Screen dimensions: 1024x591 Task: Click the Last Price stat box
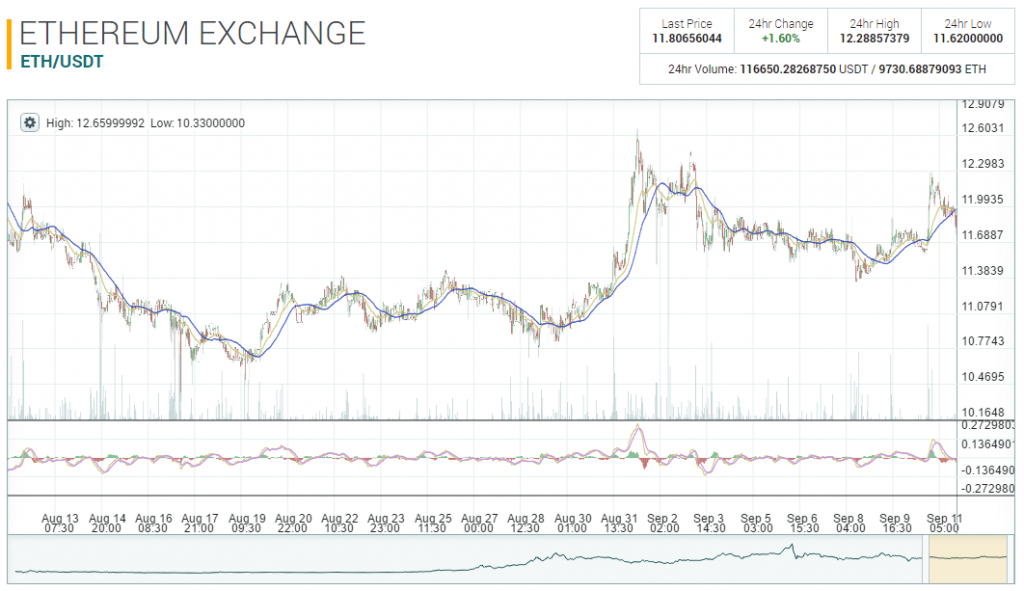(686, 31)
